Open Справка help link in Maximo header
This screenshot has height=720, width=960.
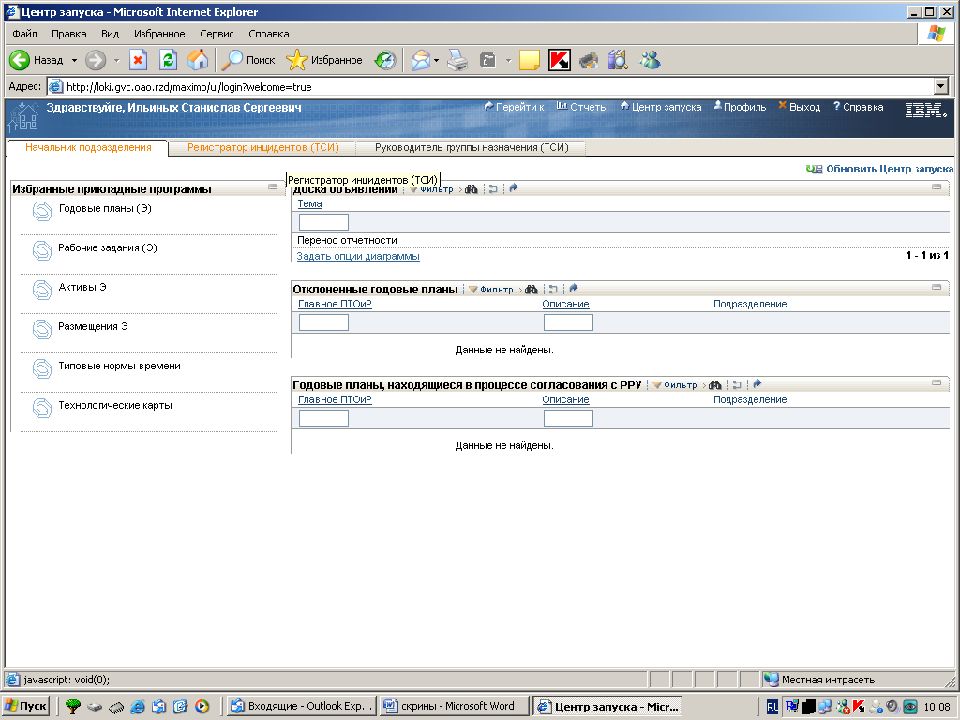[858, 107]
